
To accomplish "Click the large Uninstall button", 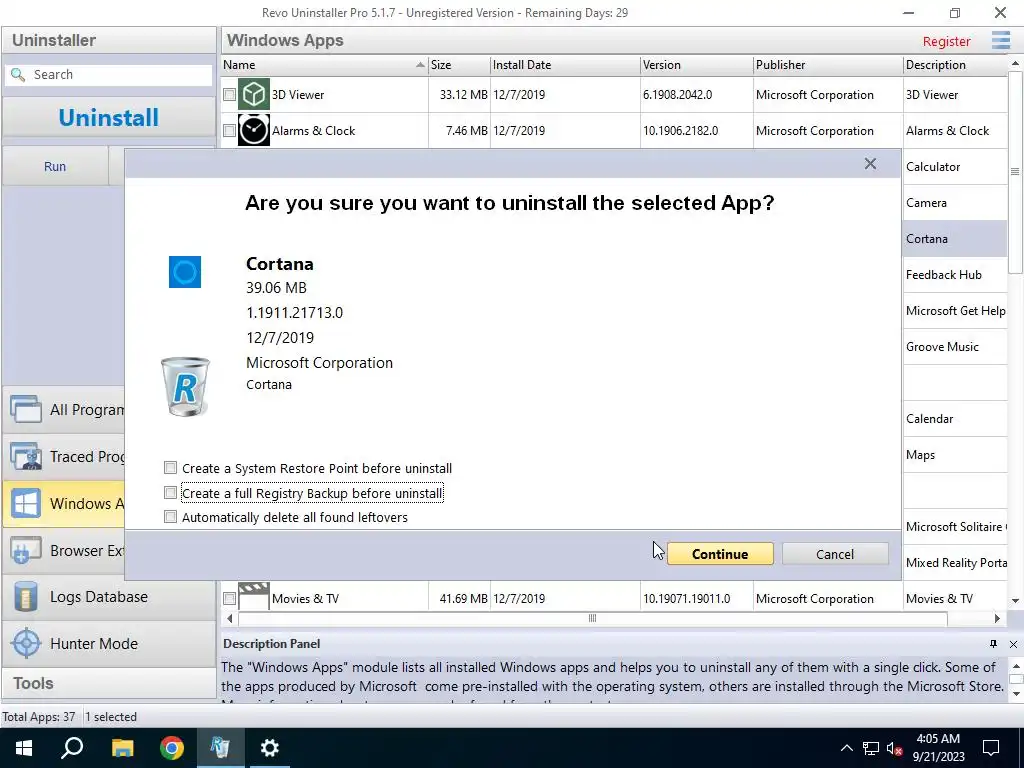I will [x=108, y=118].
